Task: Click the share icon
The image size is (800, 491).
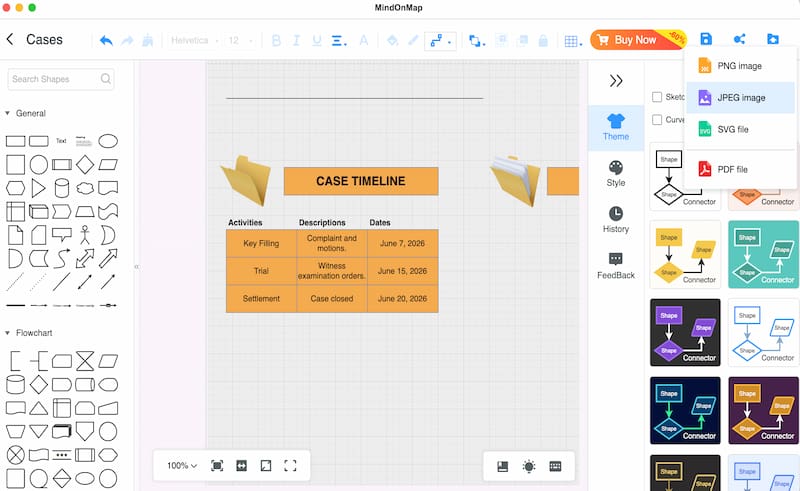Action: (739, 39)
